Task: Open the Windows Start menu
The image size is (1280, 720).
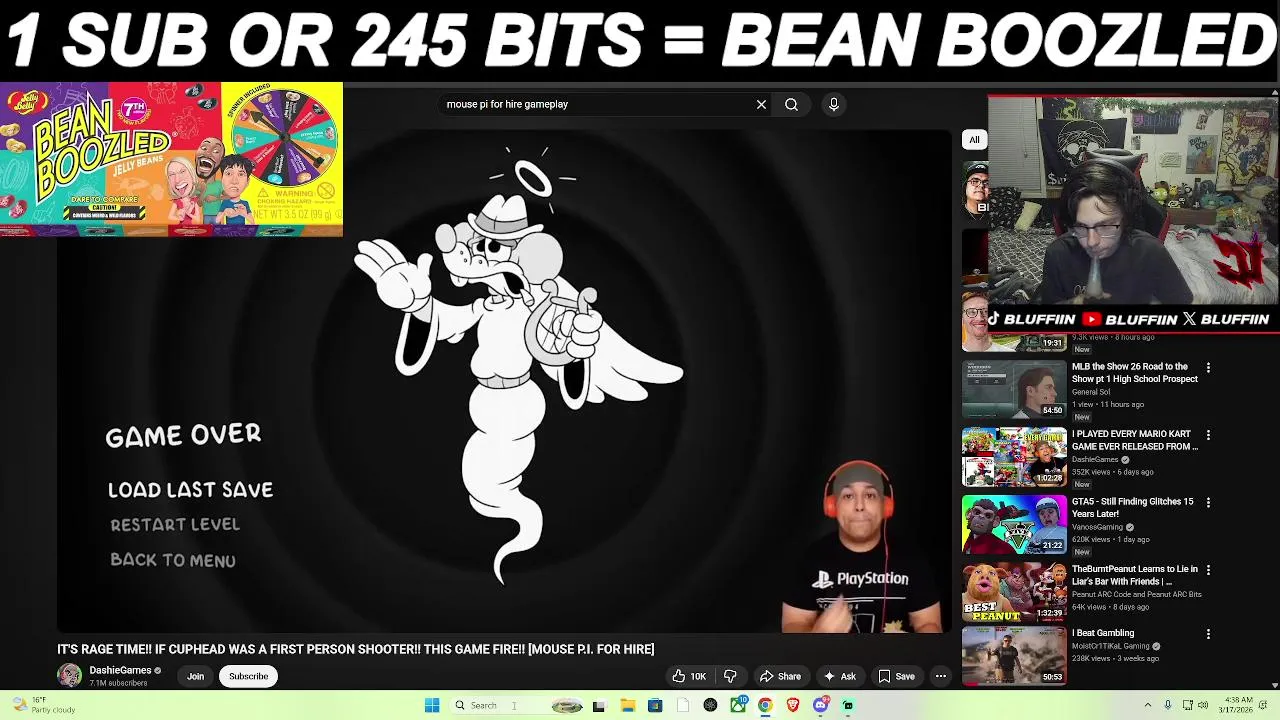Action: [x=432, y=706]
